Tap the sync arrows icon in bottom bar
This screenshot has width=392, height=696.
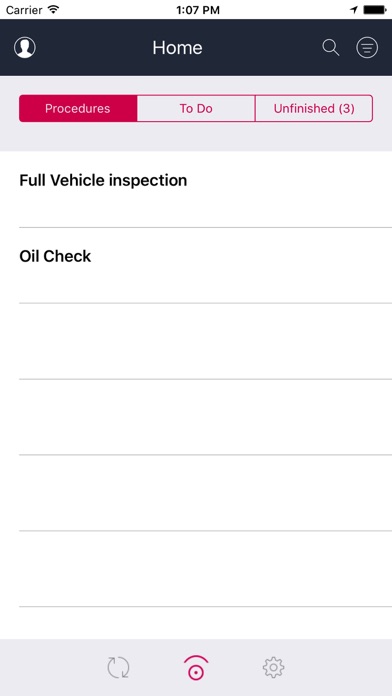pos(119,668)
